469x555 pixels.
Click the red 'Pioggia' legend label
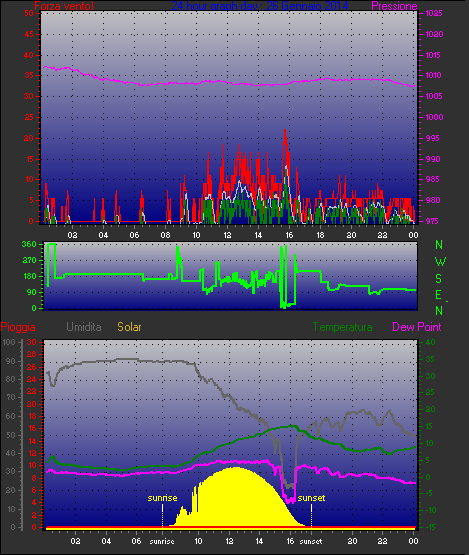18,327
